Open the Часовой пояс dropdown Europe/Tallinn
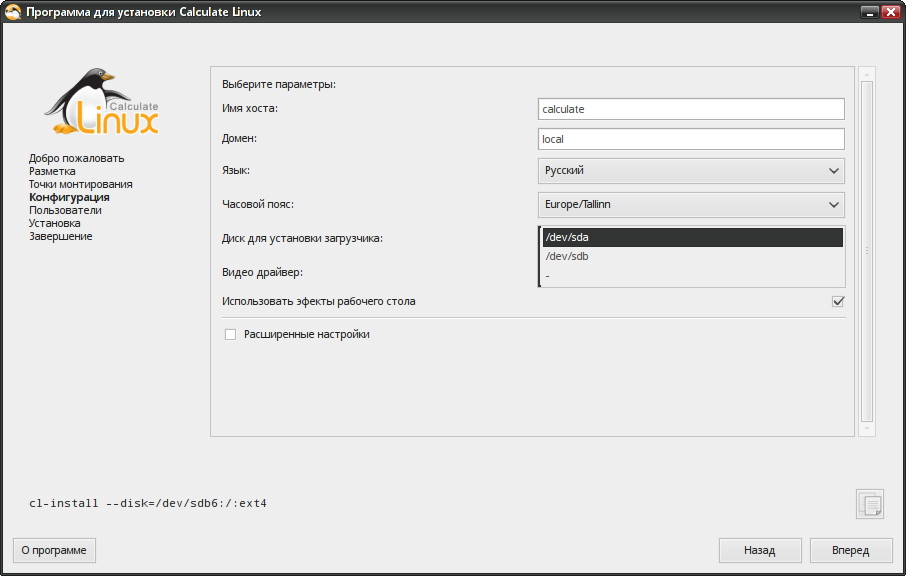 [x=691, y=205]
